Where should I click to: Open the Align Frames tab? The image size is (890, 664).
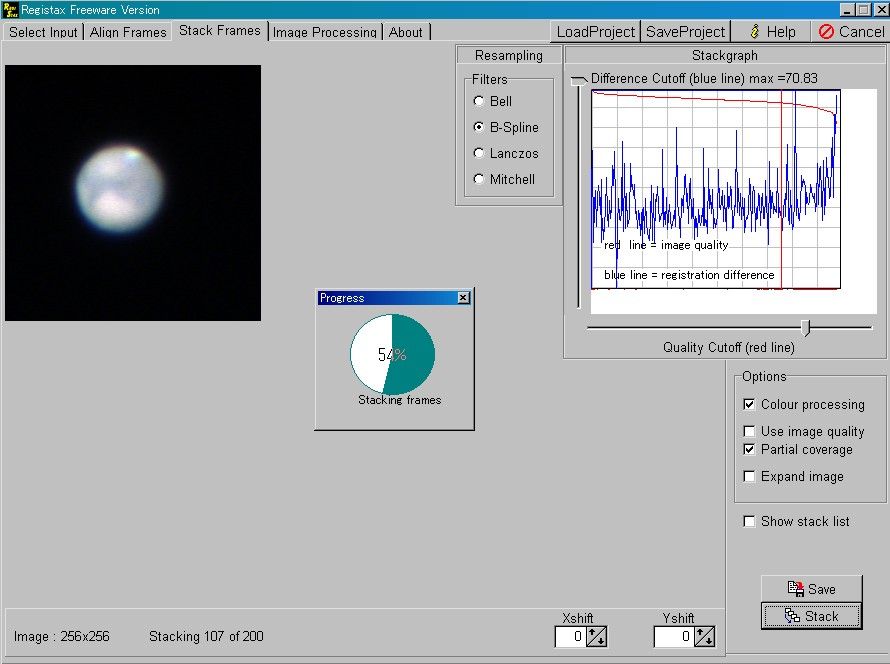[128, 32]
